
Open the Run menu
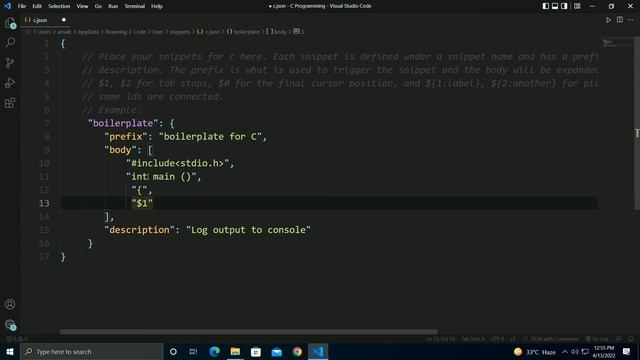click(113, 6)
